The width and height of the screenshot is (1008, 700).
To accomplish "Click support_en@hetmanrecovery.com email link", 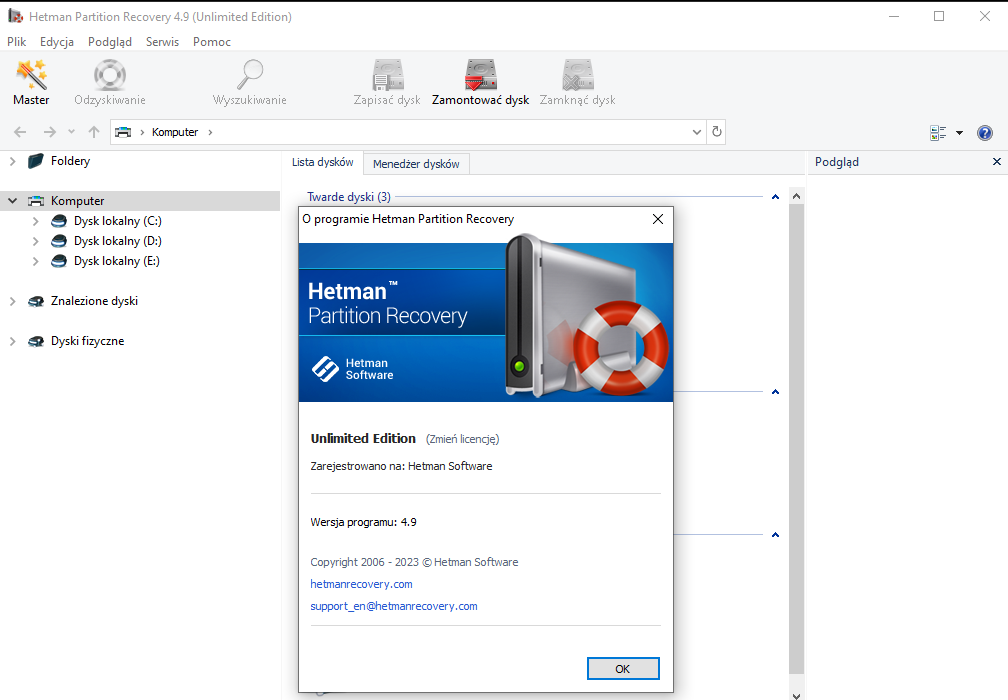I will point(393,606).
